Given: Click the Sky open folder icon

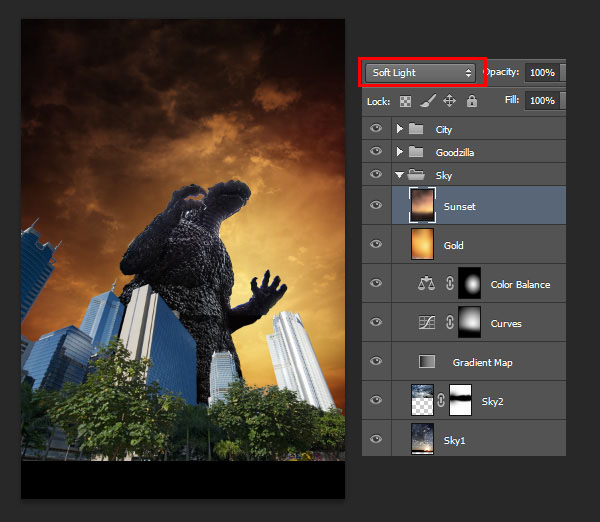Looking at the screenshot, I should pos(416,175).
